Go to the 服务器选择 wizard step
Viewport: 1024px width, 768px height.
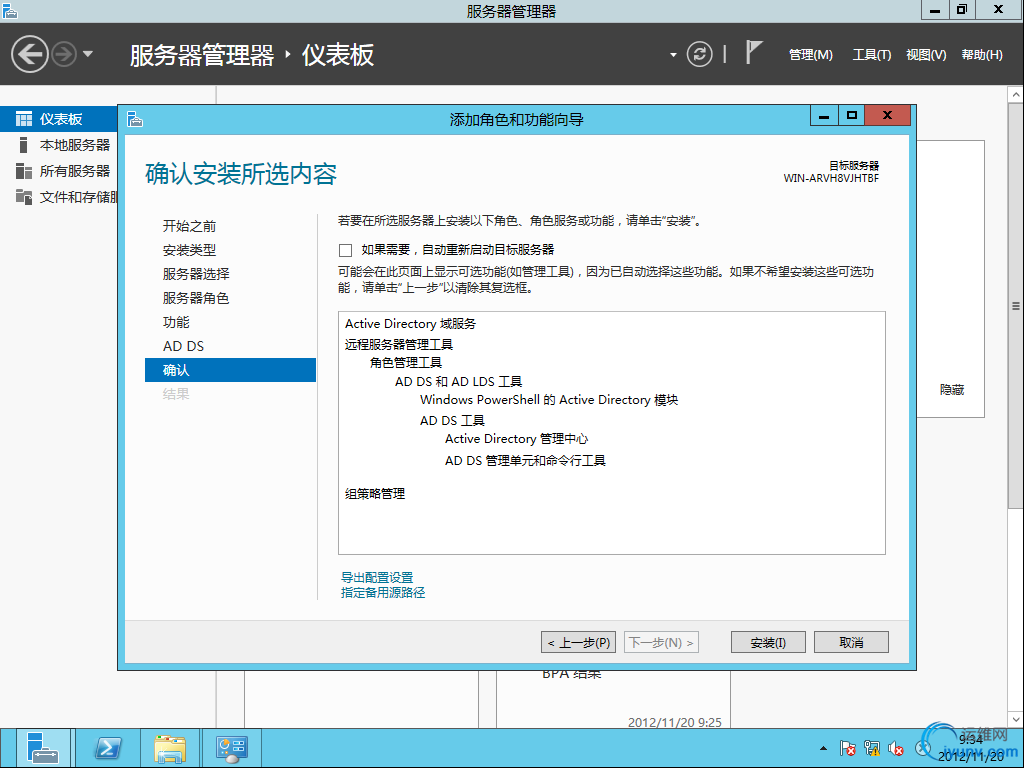pyautogui.click(x=196, y=274)
